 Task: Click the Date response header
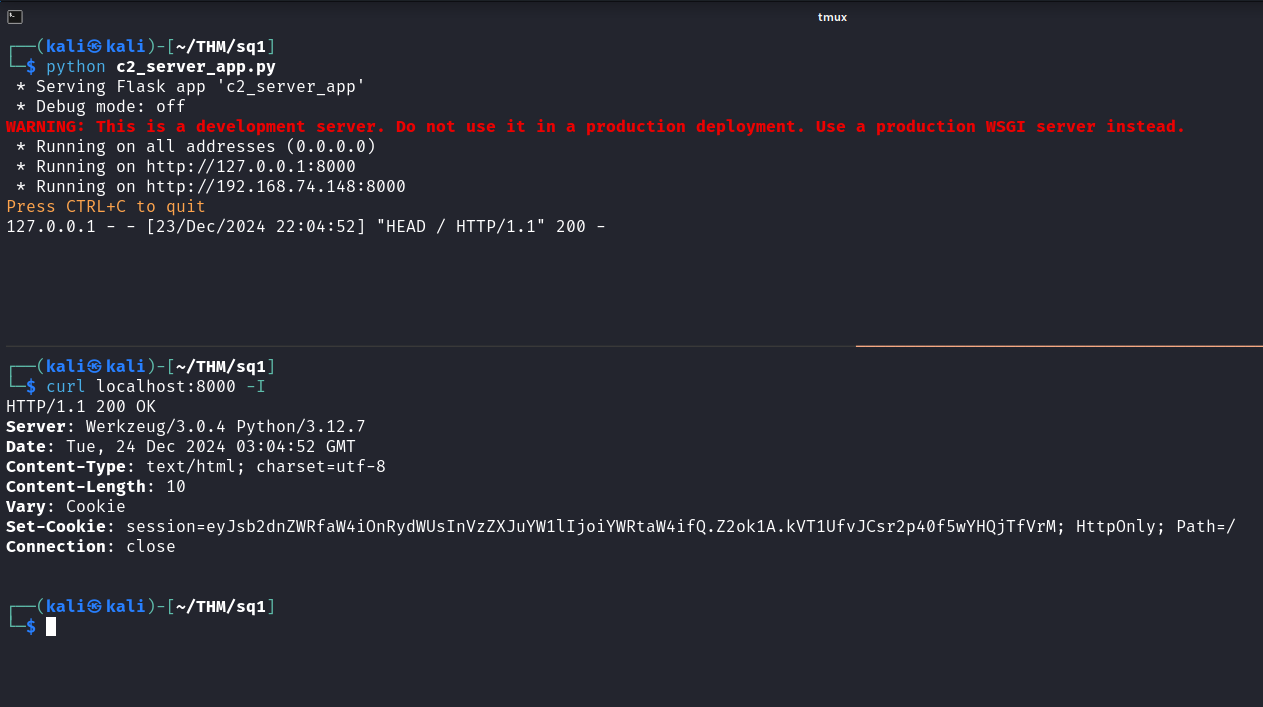(180, 447)
